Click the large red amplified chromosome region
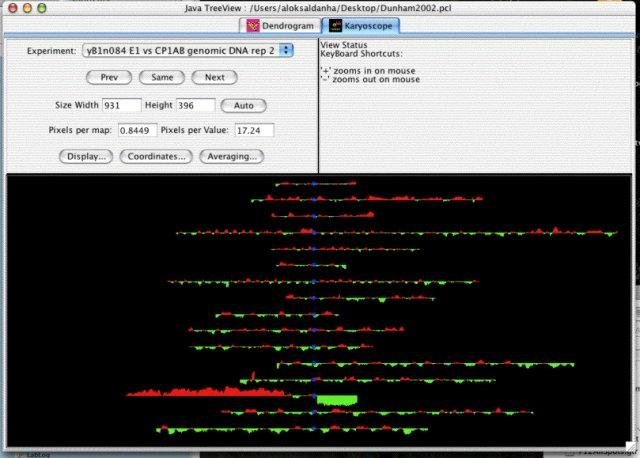This screenshot has width=640, height=458. [x=206, y=392]
